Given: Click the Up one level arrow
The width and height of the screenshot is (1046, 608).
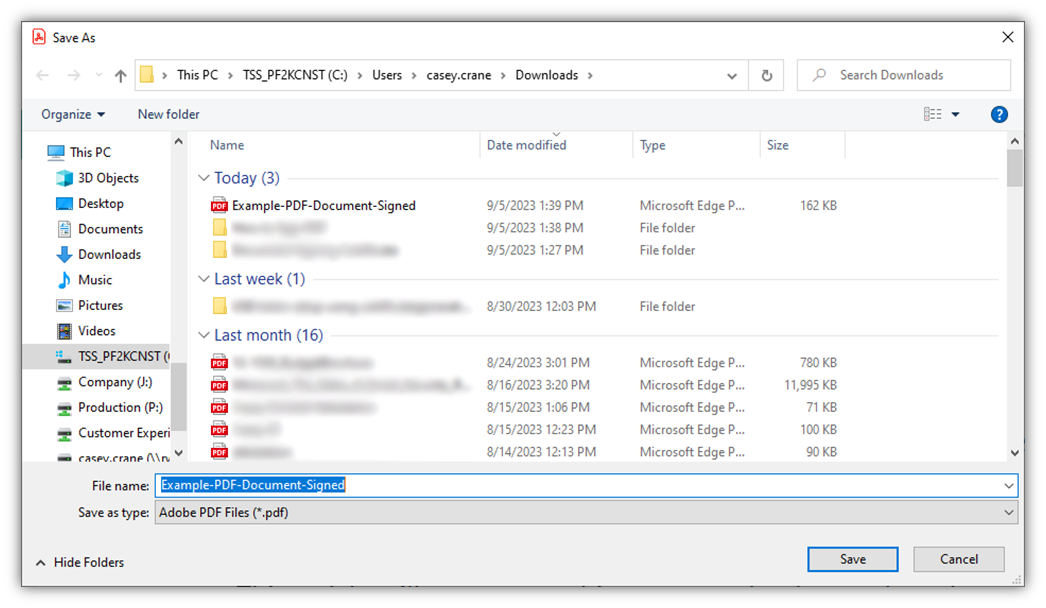Looking at the screenshot, I should coord(121,76).
